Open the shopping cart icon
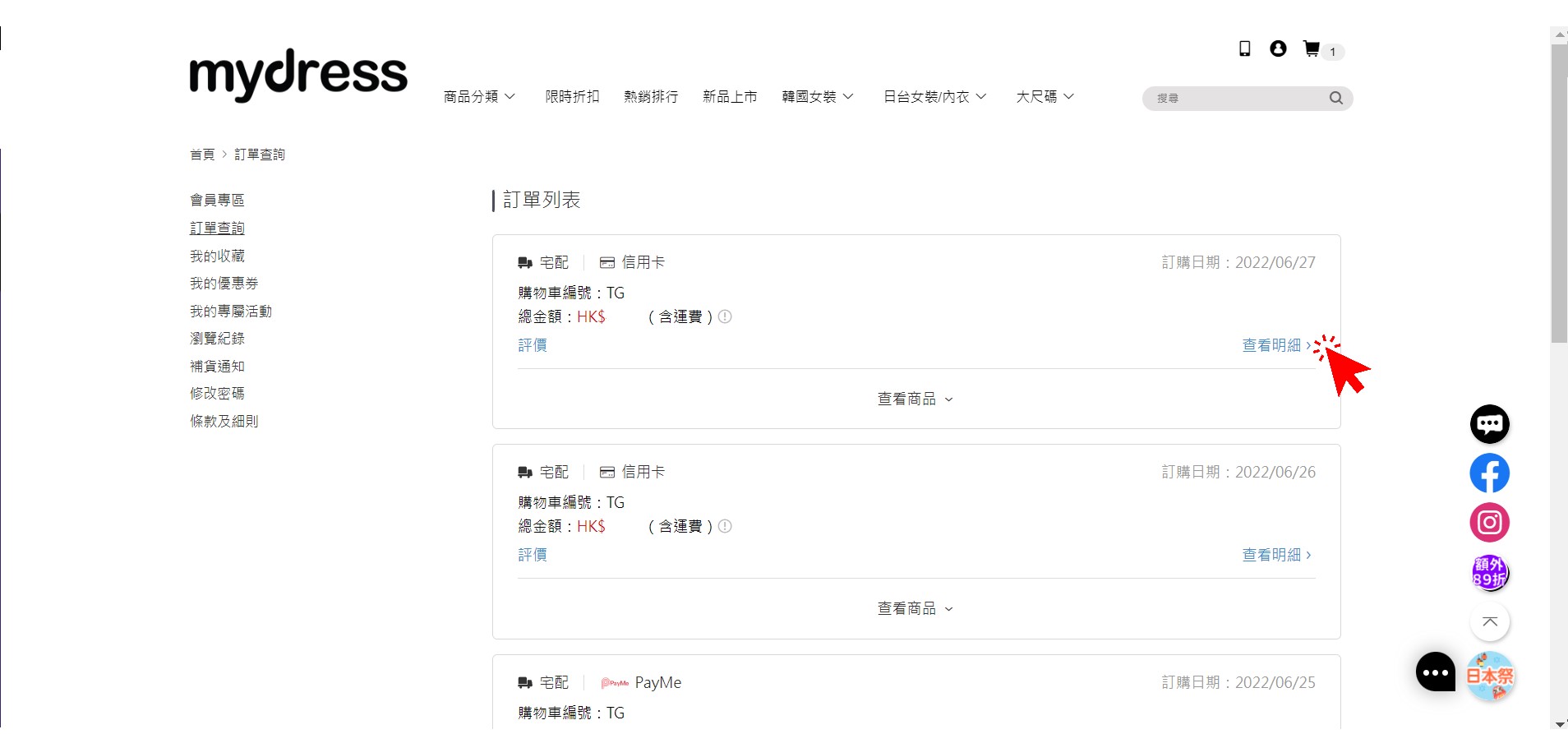 click(x=1312, y=48)
